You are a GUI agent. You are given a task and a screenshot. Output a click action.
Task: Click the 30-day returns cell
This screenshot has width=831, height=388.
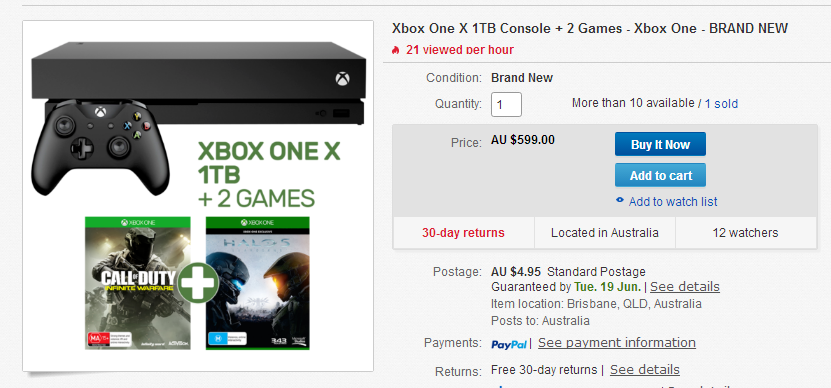[x=463, y=233]
